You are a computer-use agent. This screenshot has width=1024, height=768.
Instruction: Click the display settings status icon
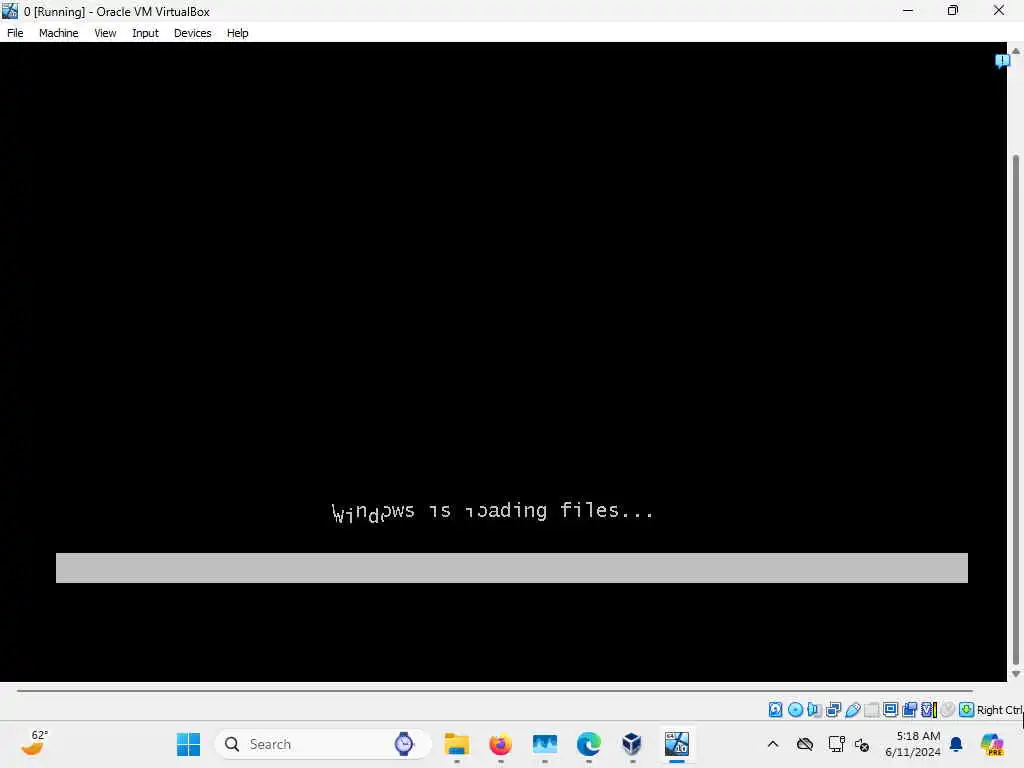coord(890,709)
